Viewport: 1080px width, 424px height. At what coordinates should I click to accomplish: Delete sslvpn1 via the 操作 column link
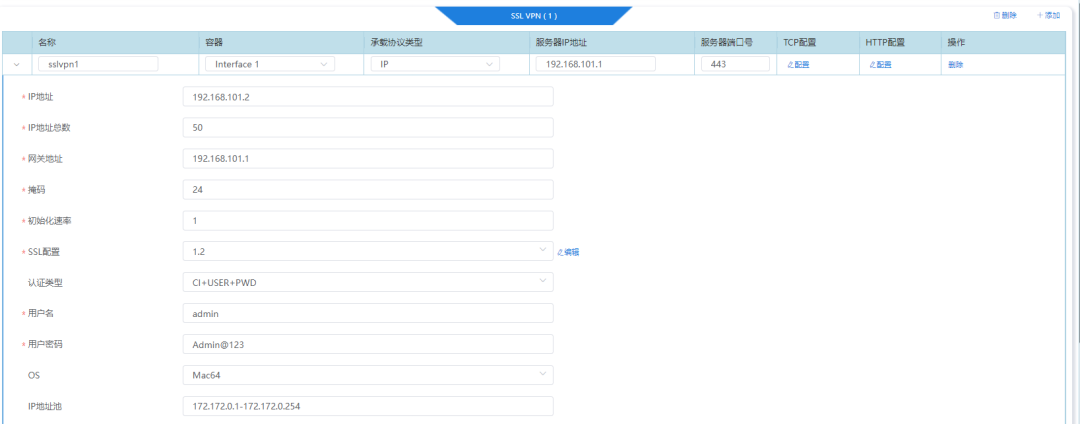(956, 64)
